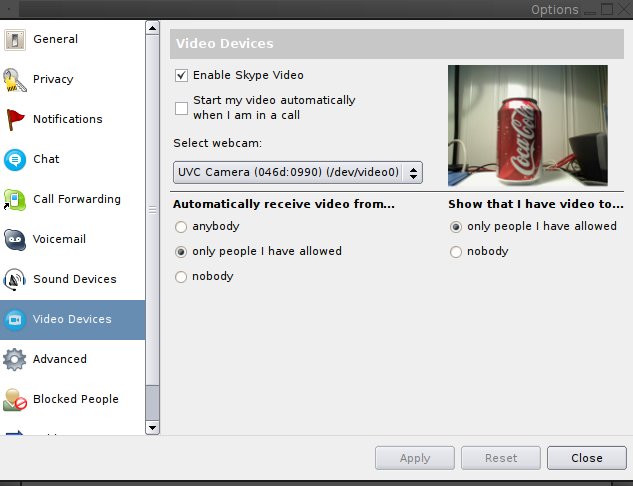Click the red Notifications flag icon
This screenshot has width=633, height=486.
pyautogui.click(x=15, y=119)
